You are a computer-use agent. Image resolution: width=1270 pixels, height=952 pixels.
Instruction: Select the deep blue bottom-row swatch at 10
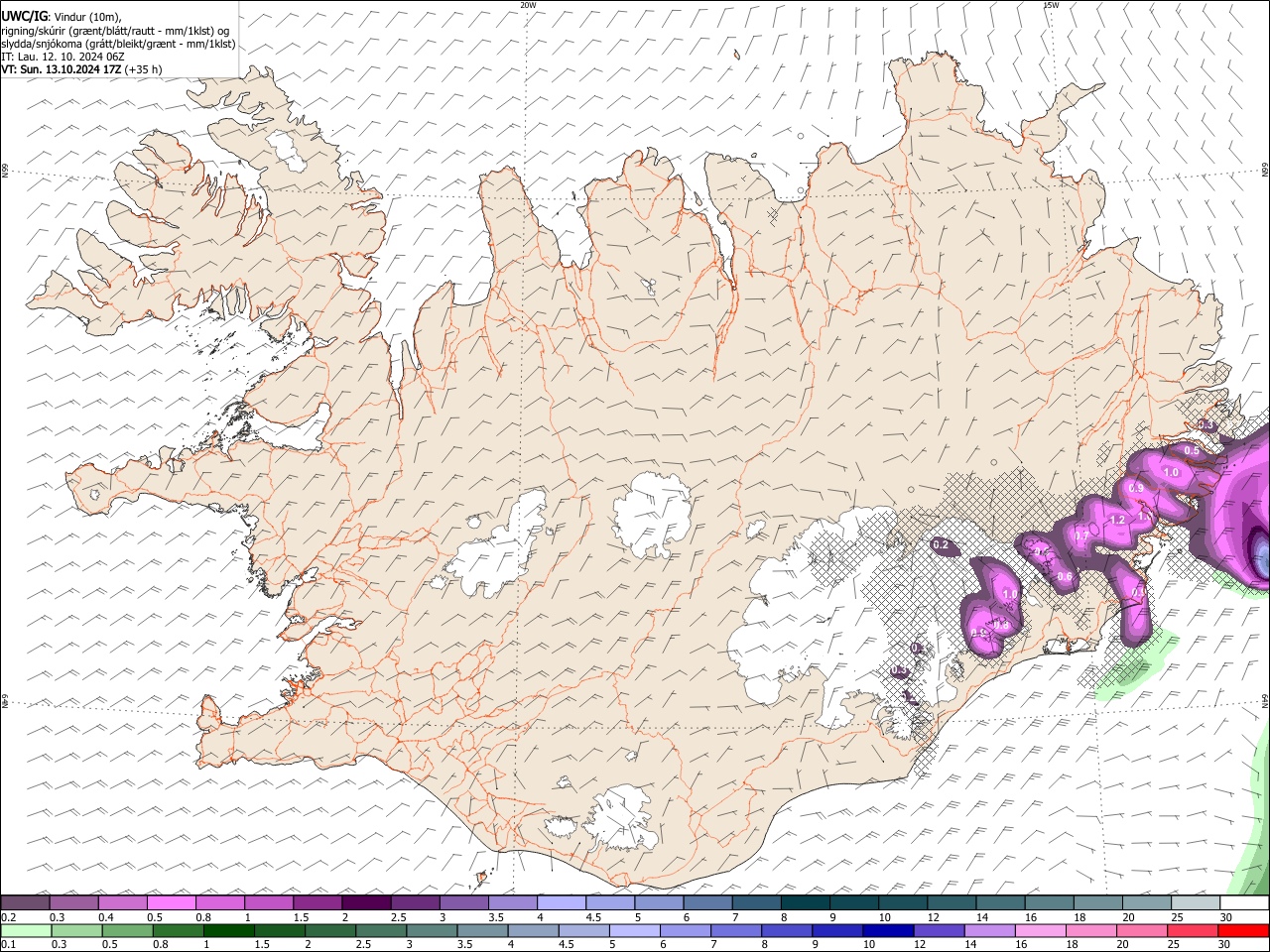pyautogui.click(x=888, y=931)
